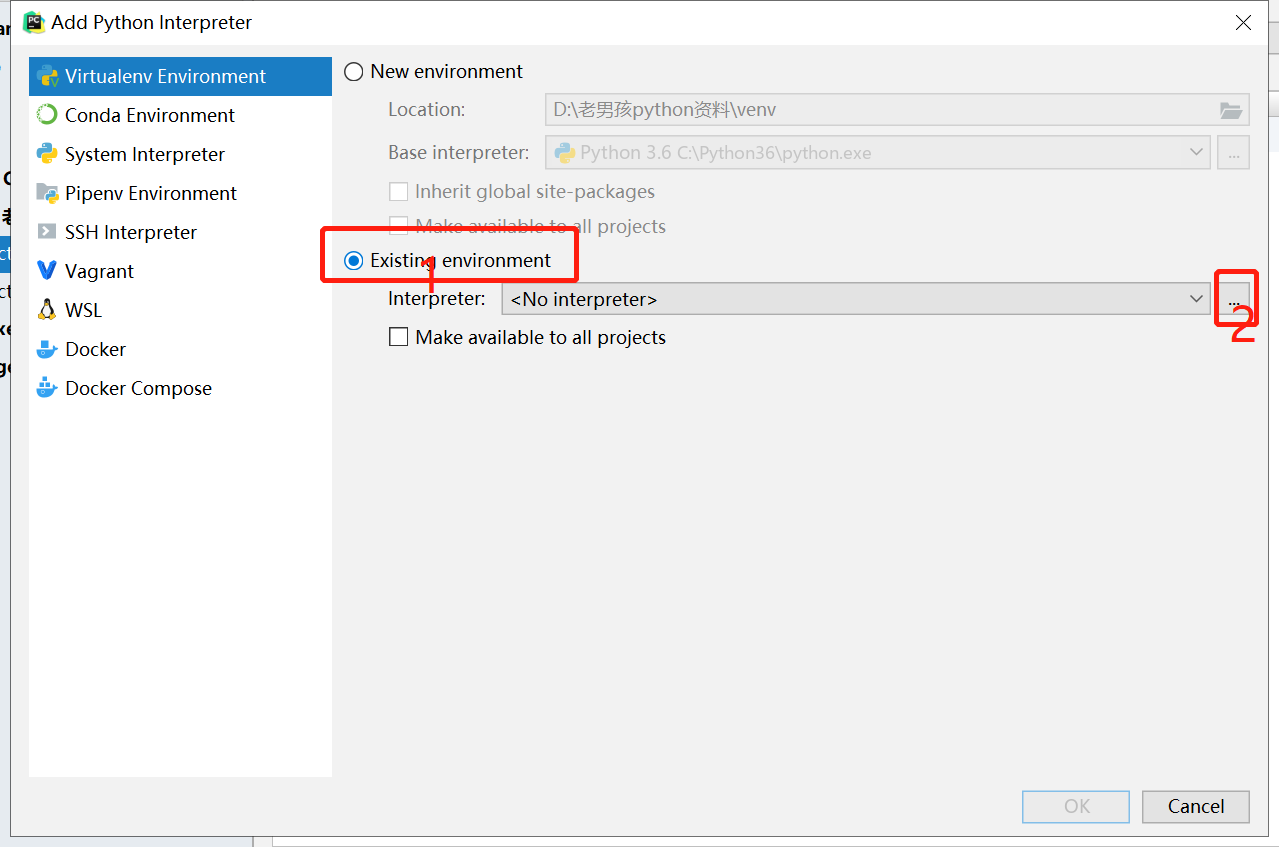
Task: Click the Interpreter browse ellipsis button
Action: (x=1233, y=299)
